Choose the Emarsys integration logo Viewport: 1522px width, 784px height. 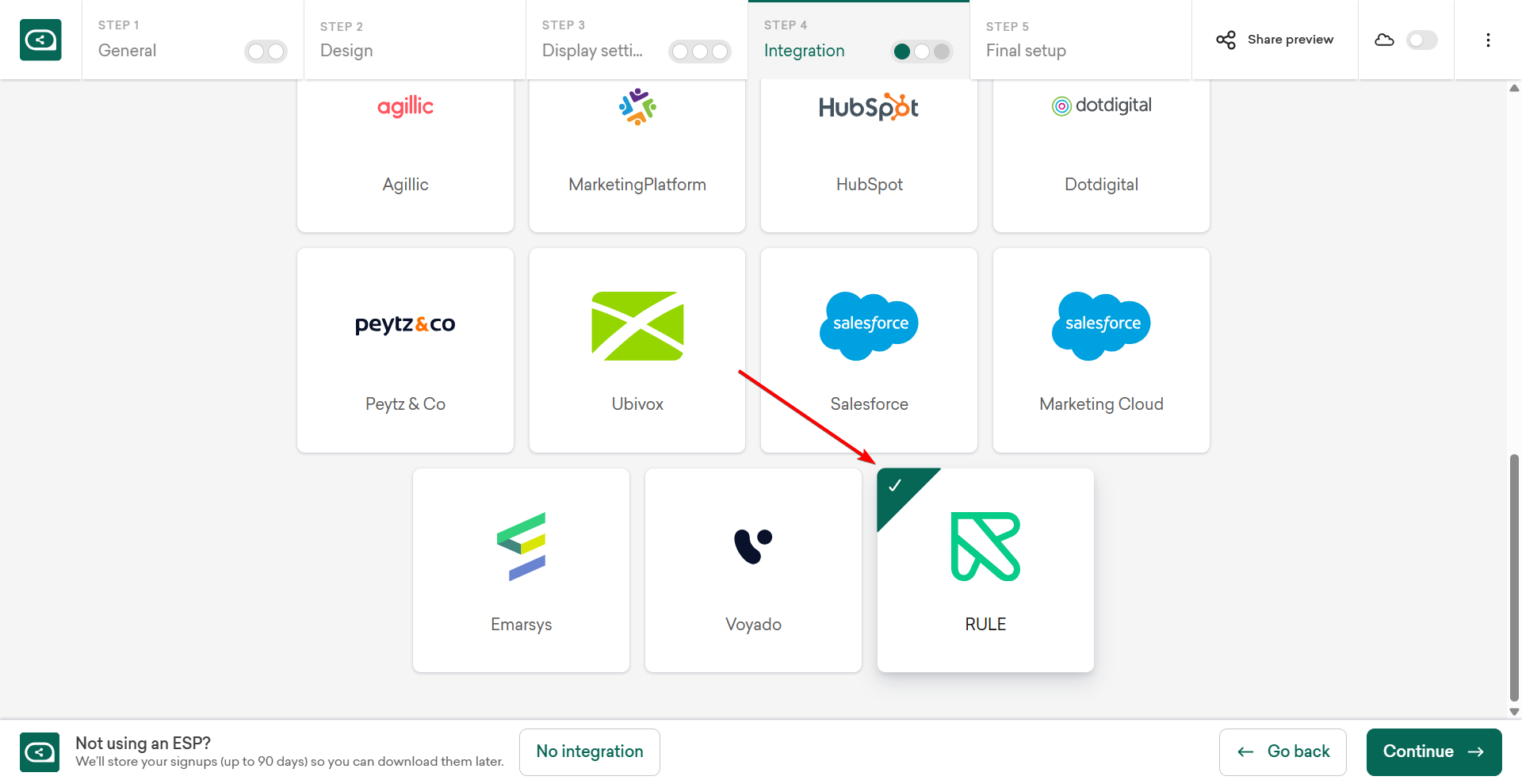521,546
